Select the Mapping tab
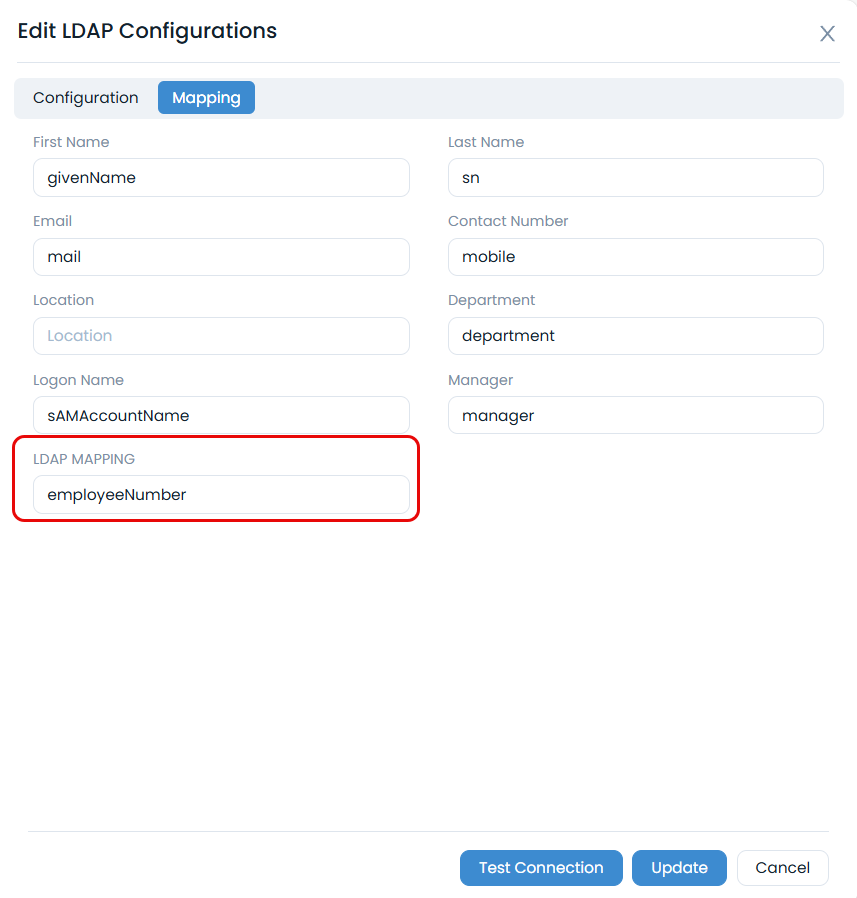The height and width of the screenshot is (898, 857). click(x=206, y=98)
